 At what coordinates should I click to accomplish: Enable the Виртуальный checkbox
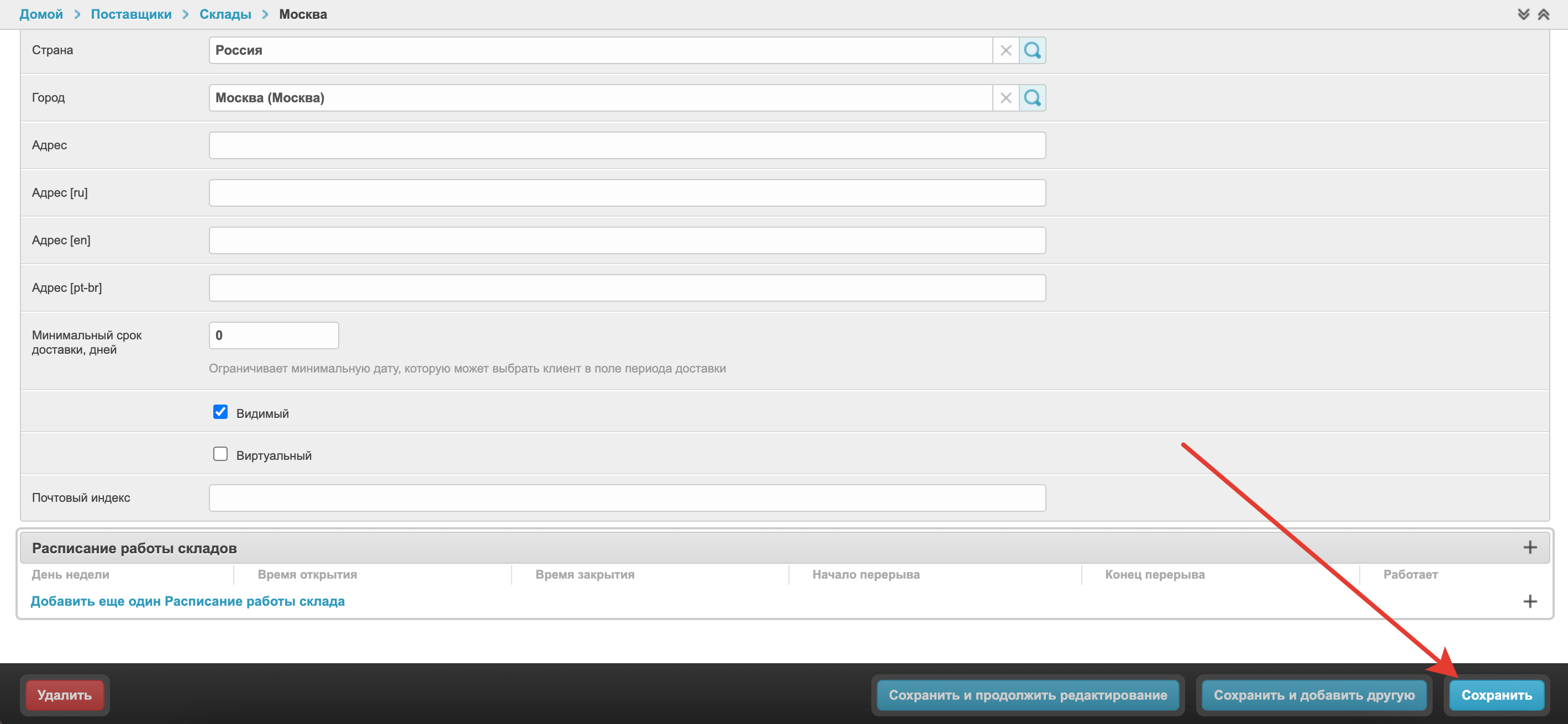220,454
